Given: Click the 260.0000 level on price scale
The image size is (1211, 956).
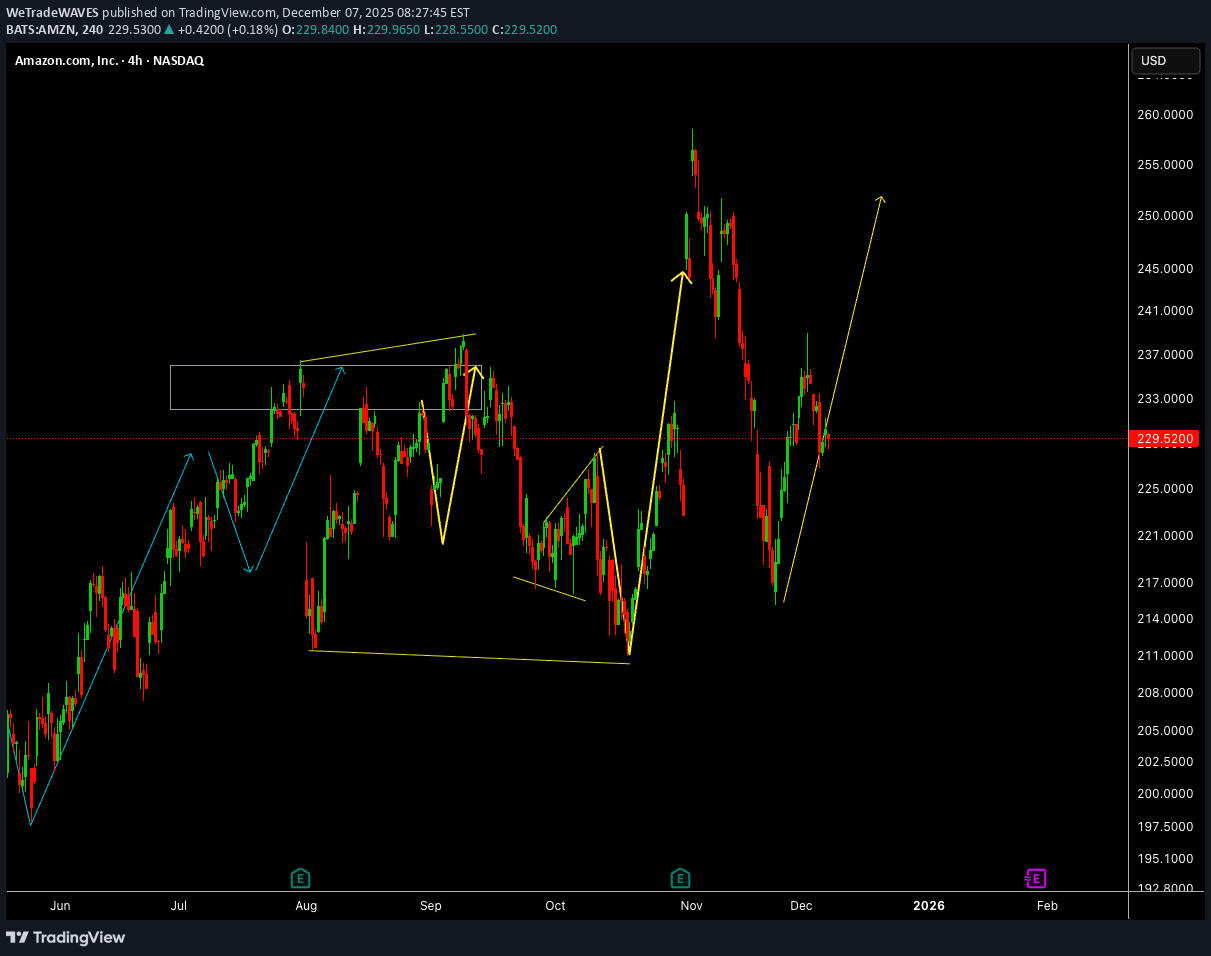Looking at the screenshot, I should [1165, 115].
